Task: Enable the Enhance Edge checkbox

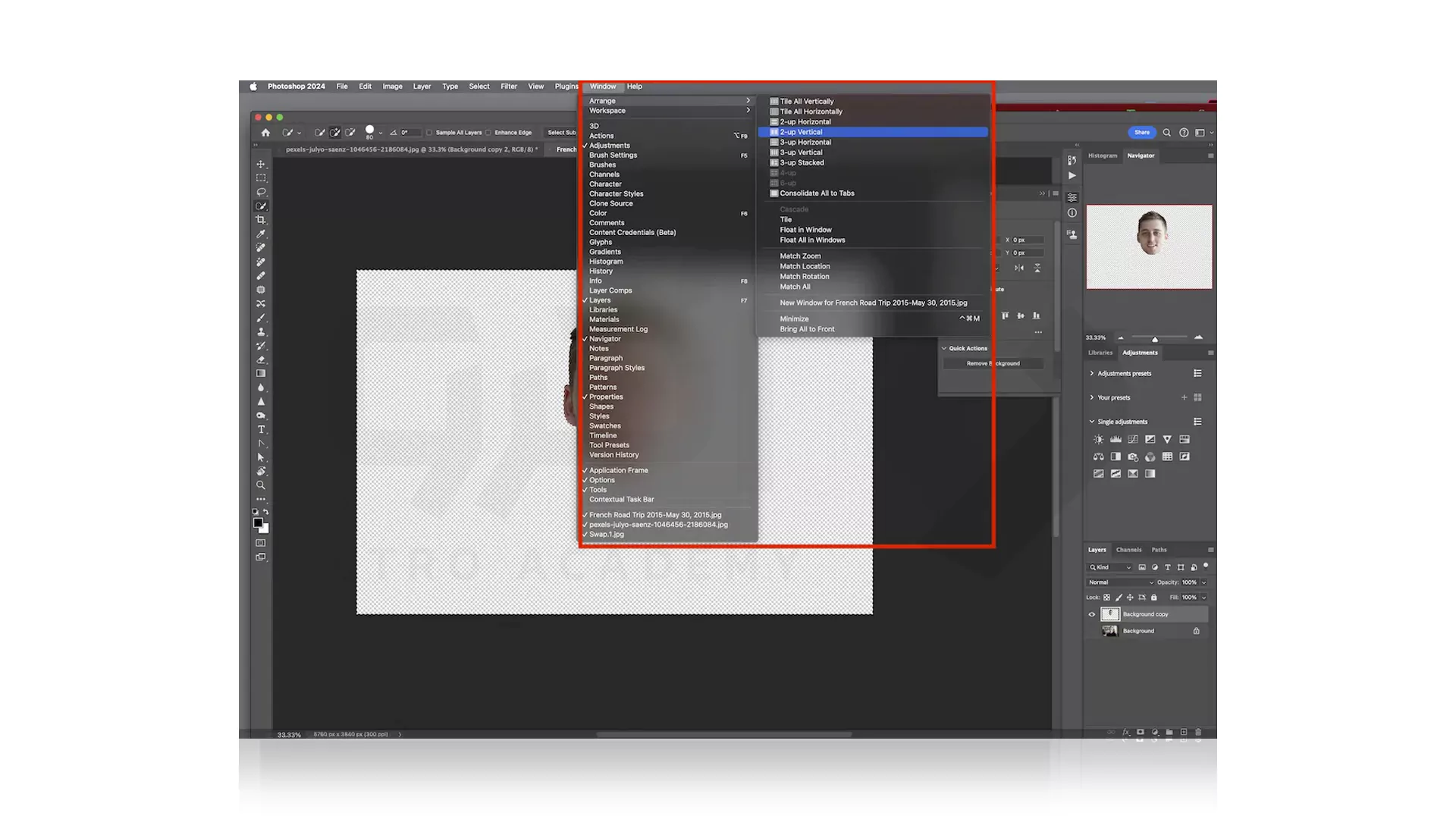Action: click(488, 133)
